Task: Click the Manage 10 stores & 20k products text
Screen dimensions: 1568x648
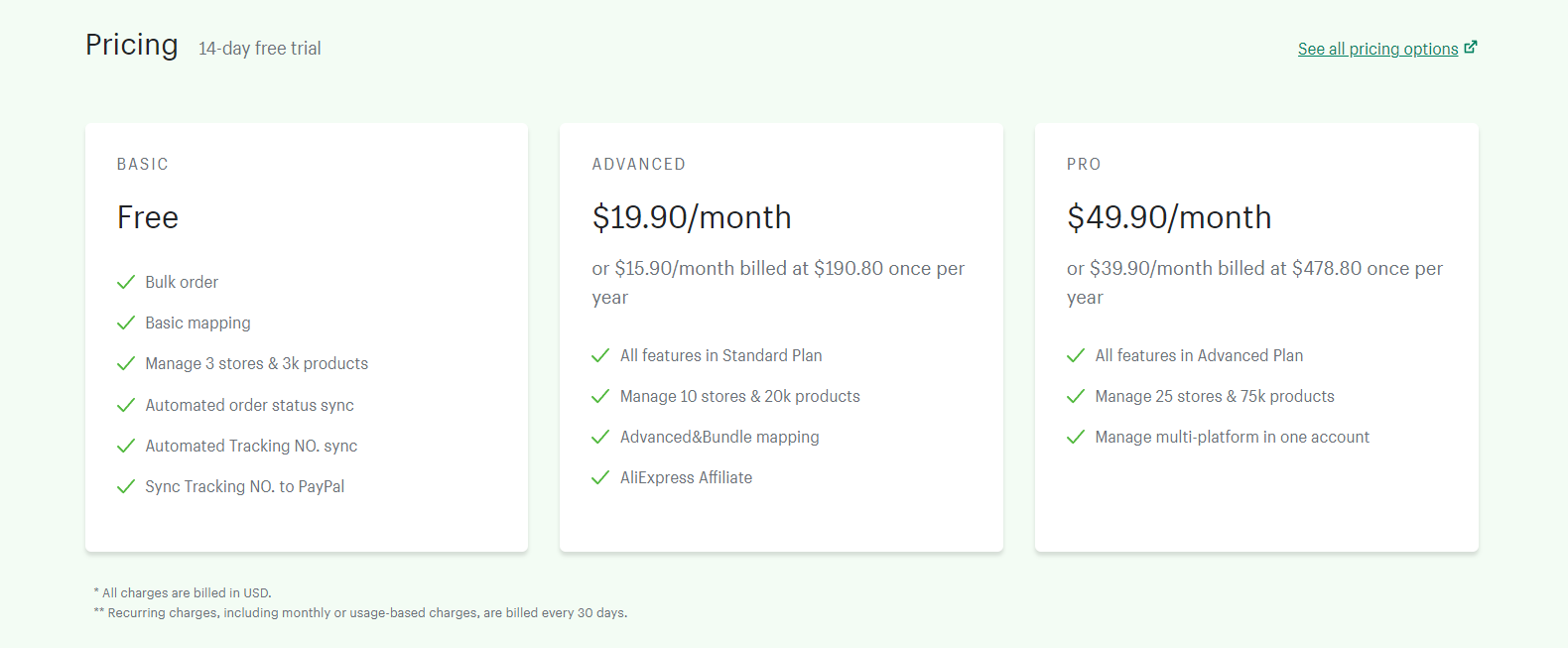Action: [x=740, y=396]
